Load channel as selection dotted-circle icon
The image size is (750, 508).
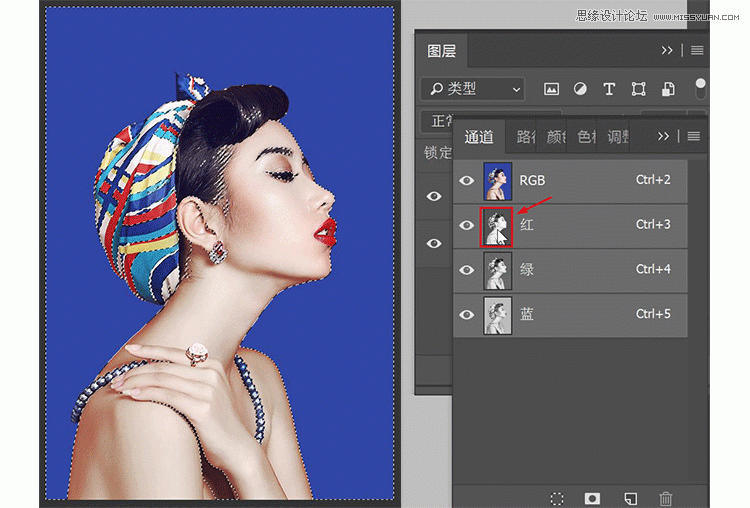coord(557,498)
